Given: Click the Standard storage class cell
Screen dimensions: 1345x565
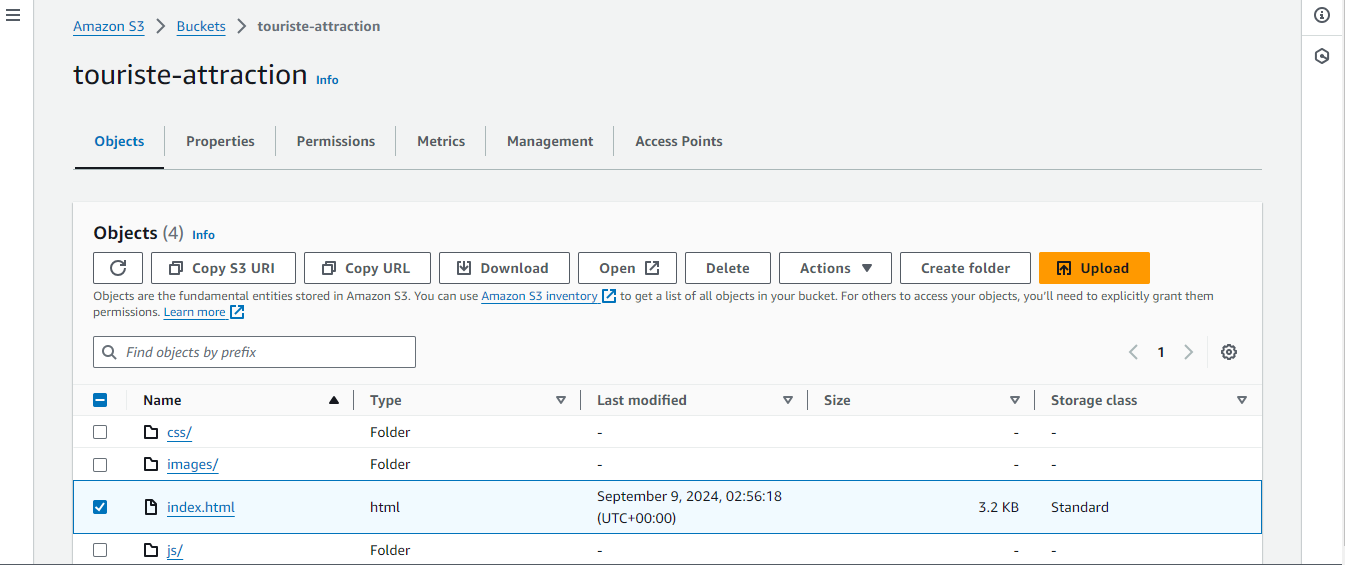Looking at the screenshot, I should pyautogui.click(x=1080, y=507).
